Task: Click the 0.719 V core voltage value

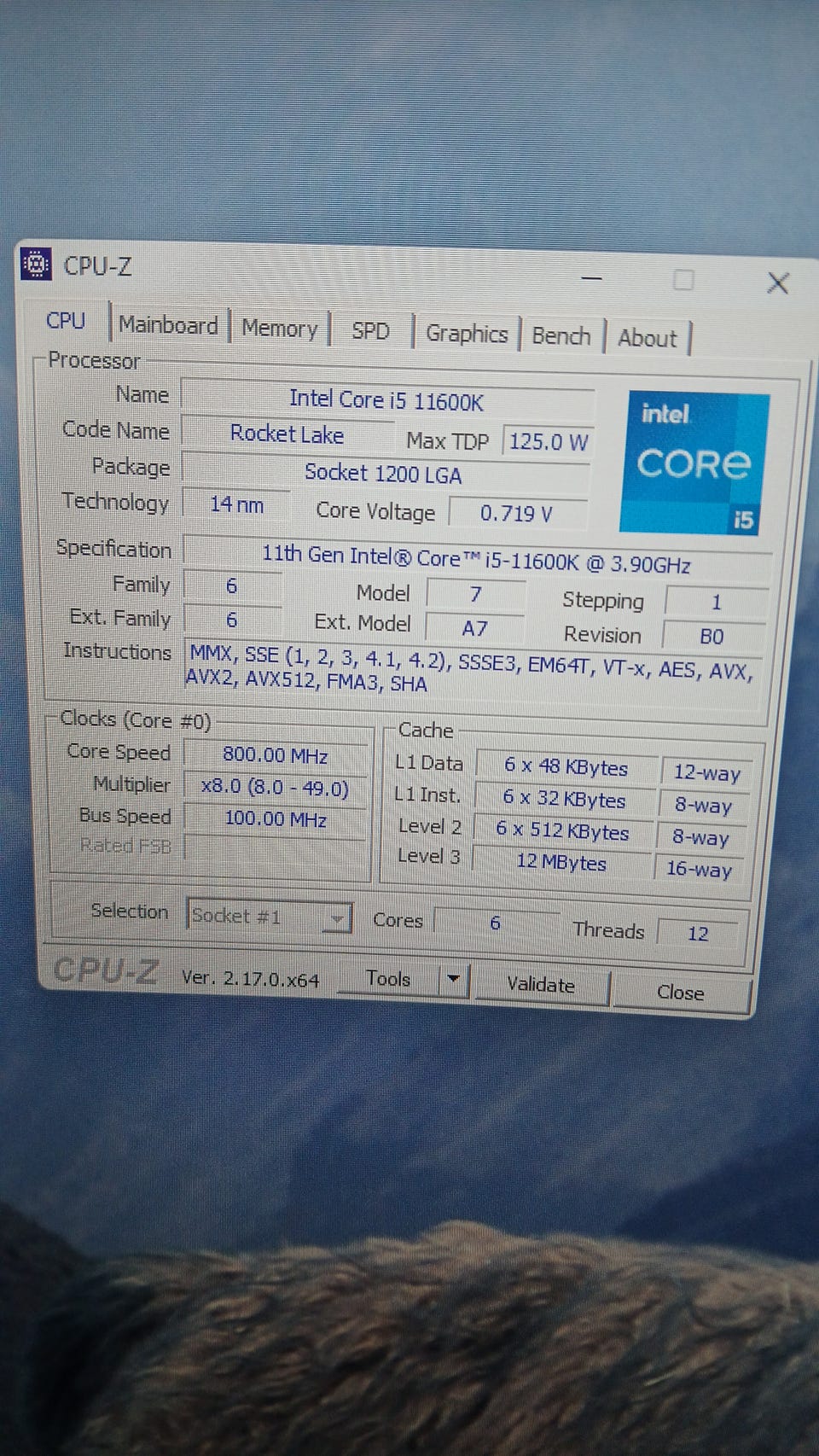Action: 517,514
